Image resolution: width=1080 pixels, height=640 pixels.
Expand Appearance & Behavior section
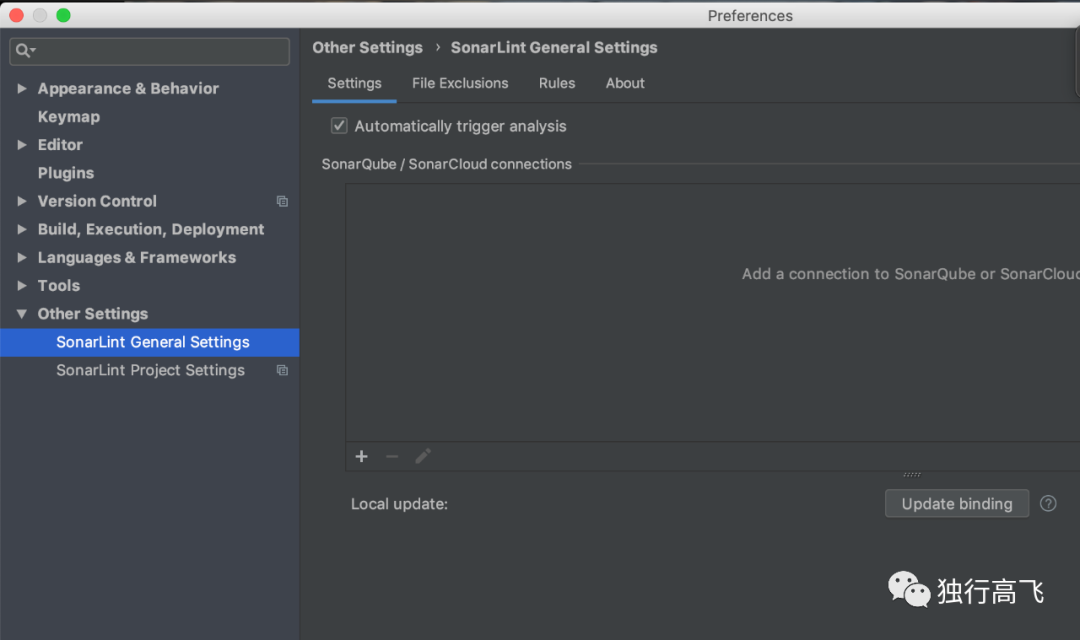pos(22,88)
